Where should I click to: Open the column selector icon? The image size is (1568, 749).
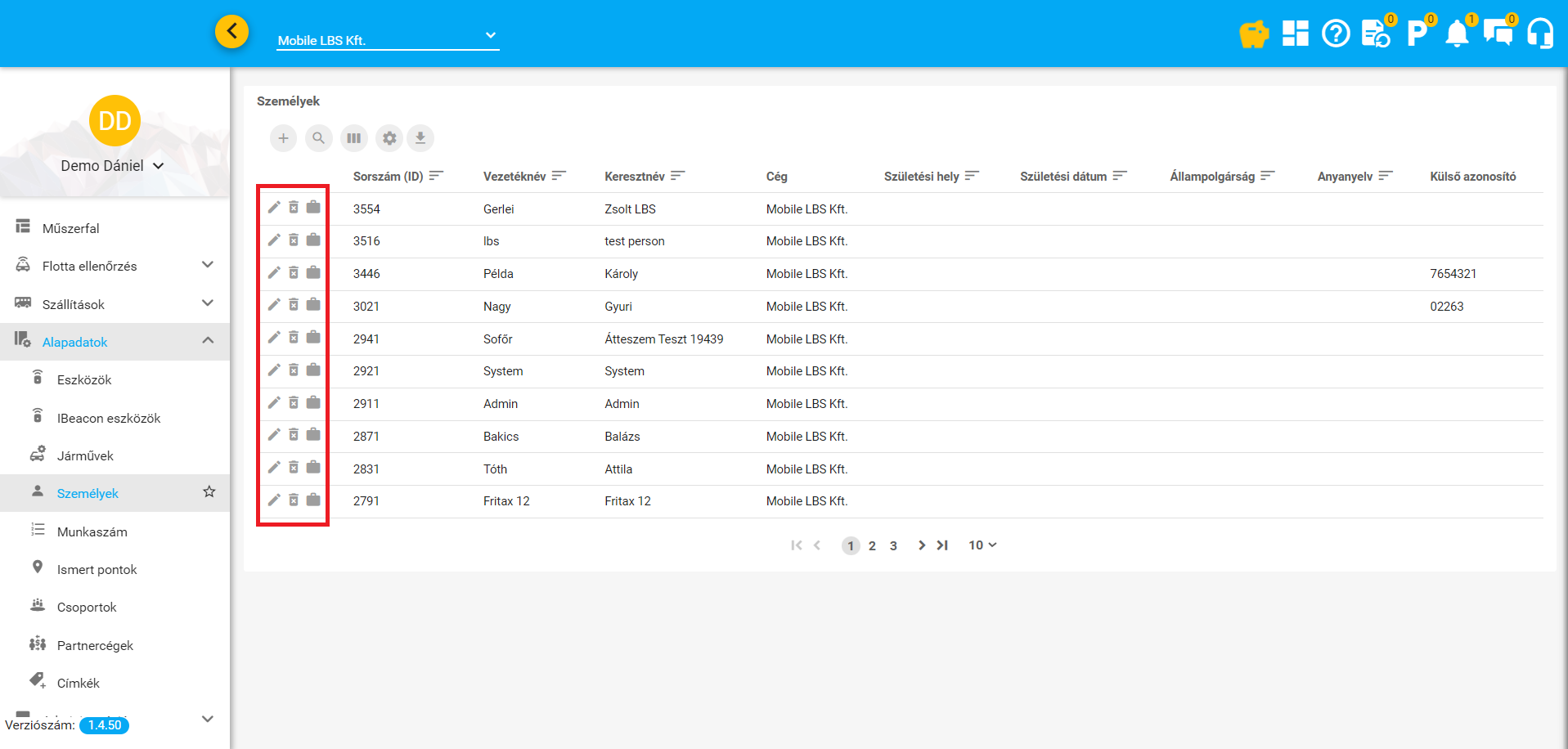(x=353, y=138)
